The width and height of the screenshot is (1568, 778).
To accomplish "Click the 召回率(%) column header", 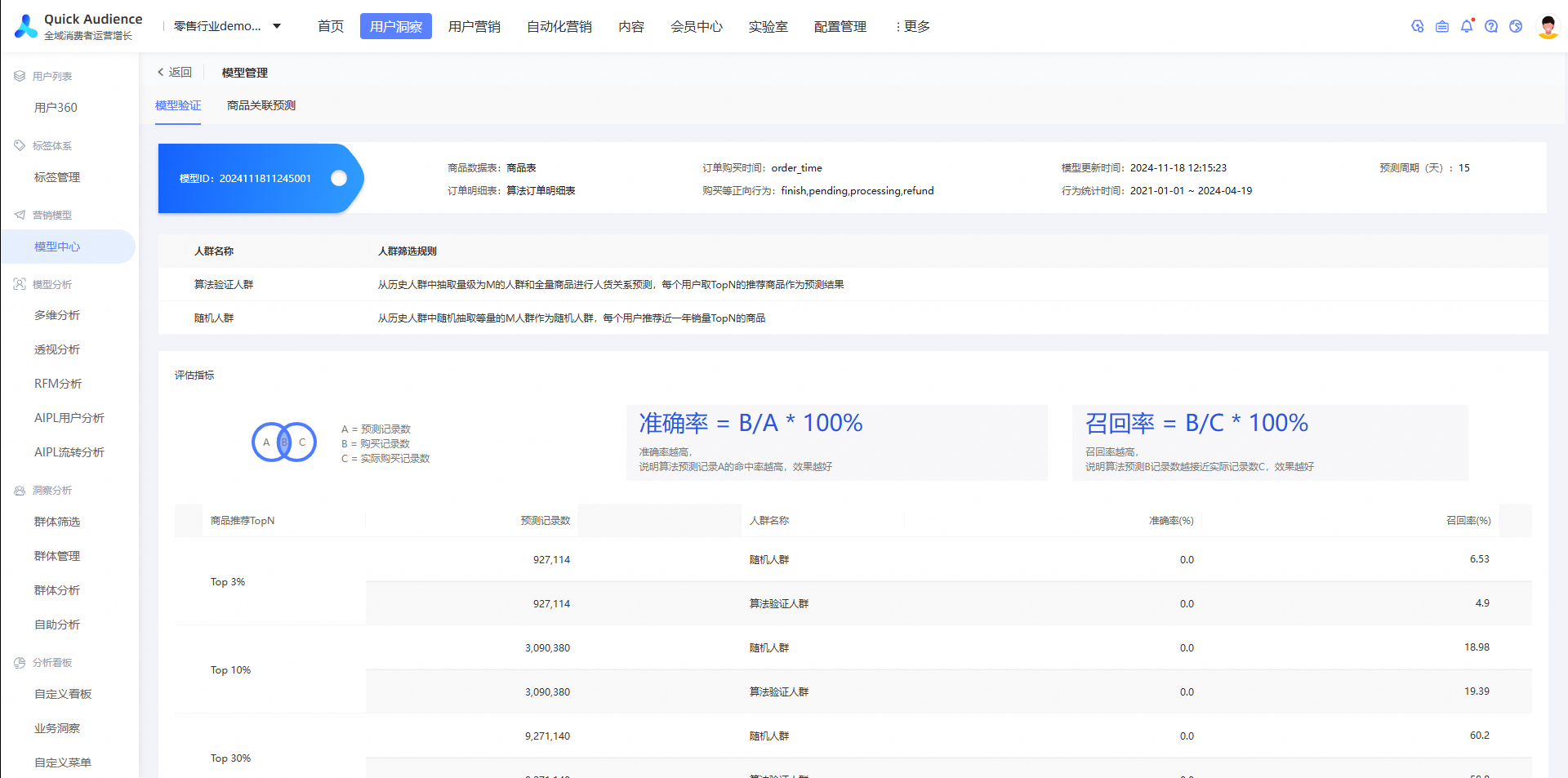I will coord(1468,520).
